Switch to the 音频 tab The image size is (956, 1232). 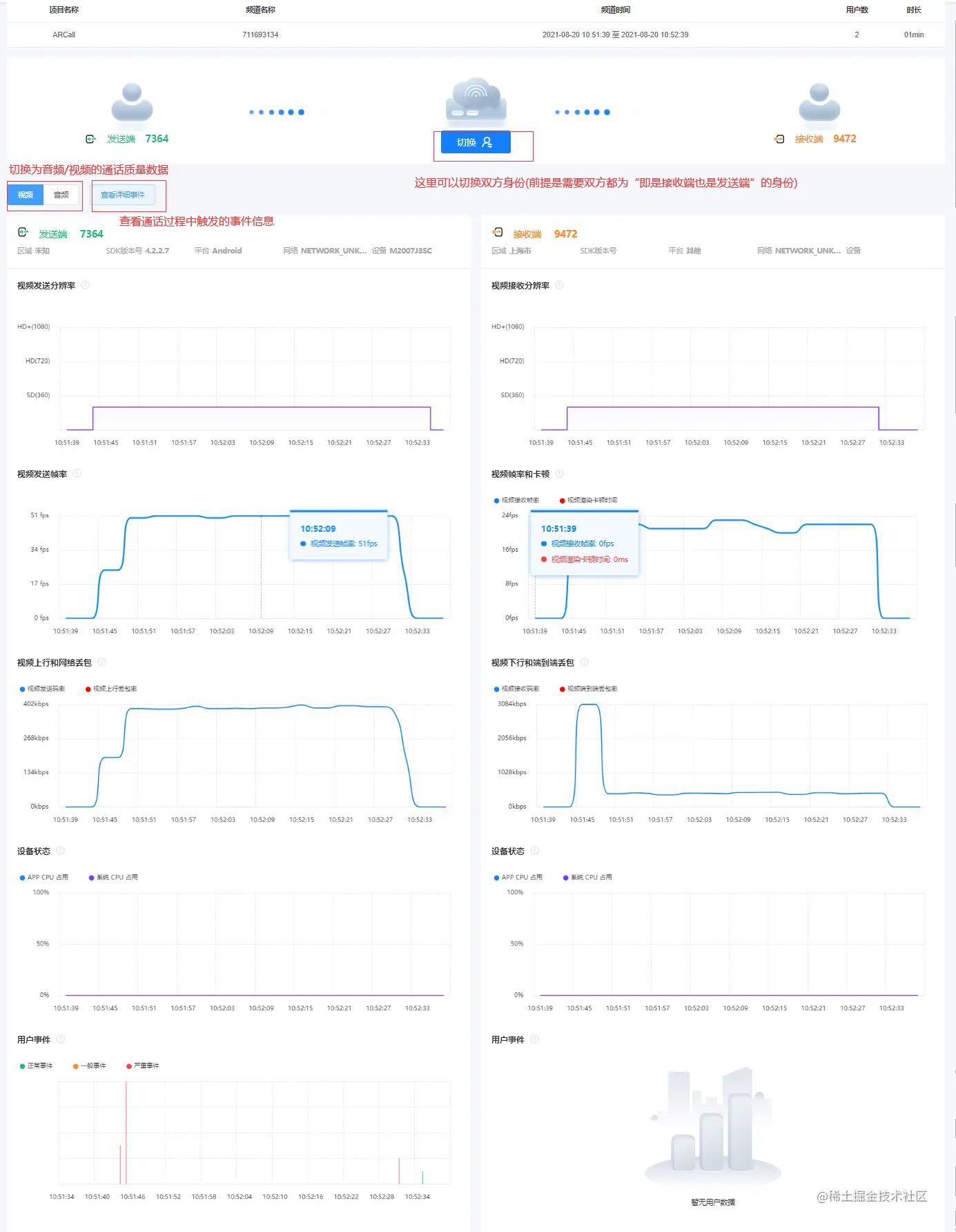[61, 195]
